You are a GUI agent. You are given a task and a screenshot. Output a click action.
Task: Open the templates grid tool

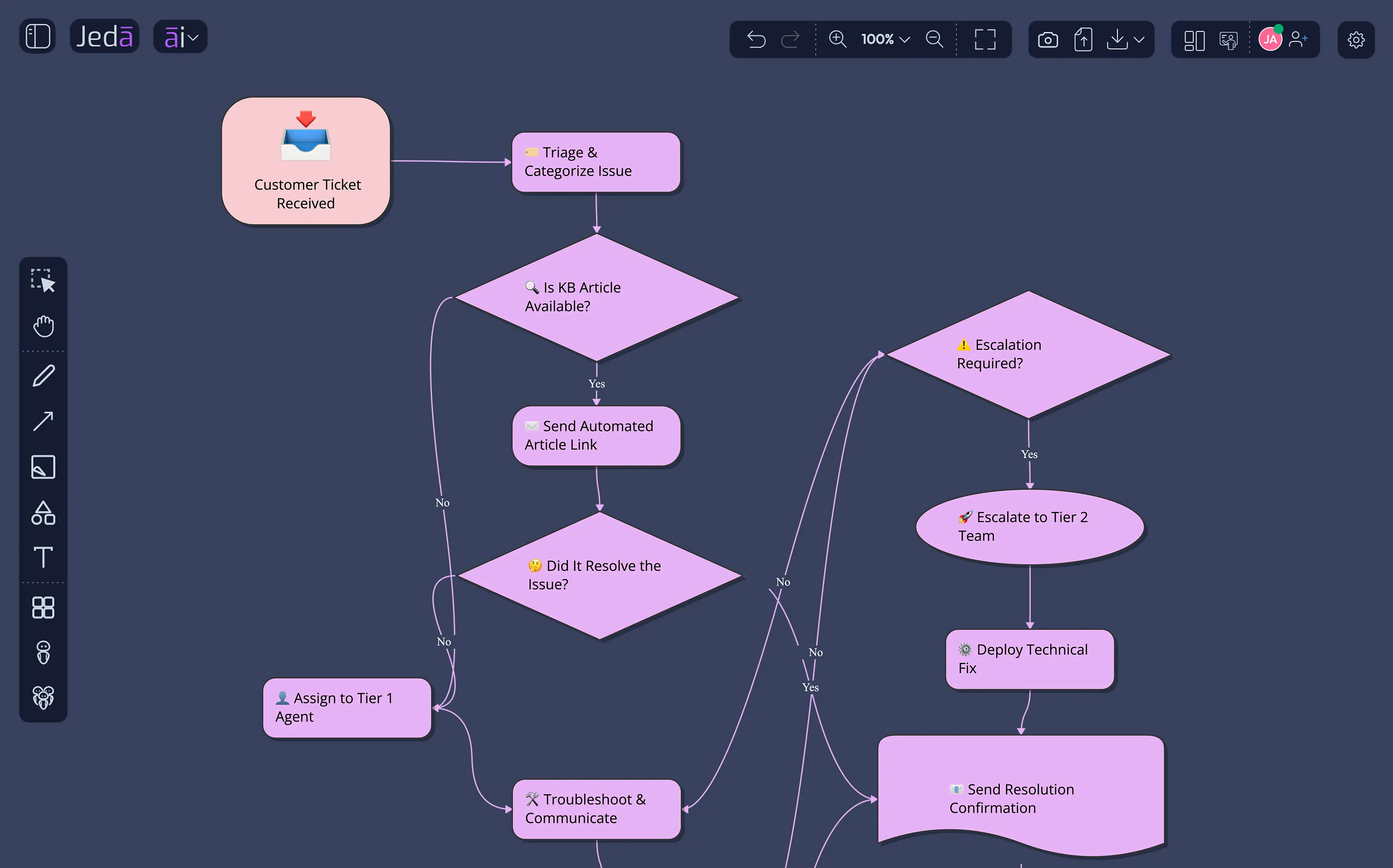click(43, 607)
